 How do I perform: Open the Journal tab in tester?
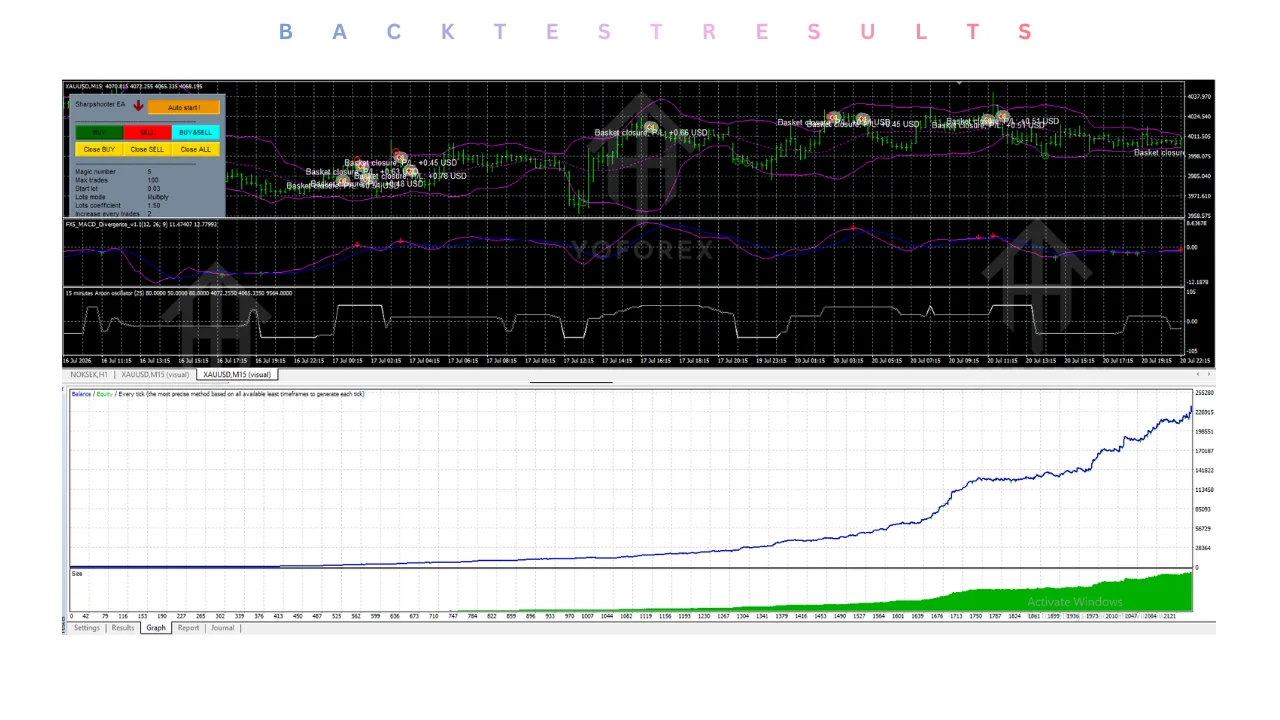222,628
